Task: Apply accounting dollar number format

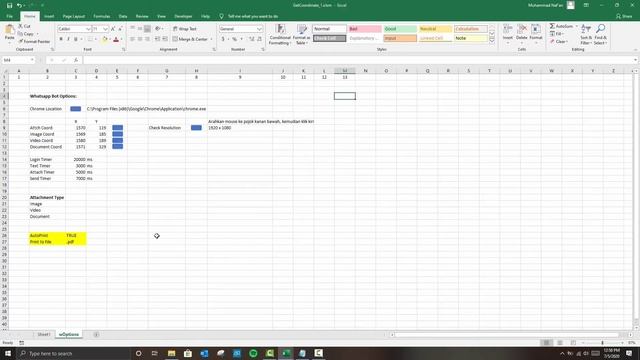Action: coord(223,39)
